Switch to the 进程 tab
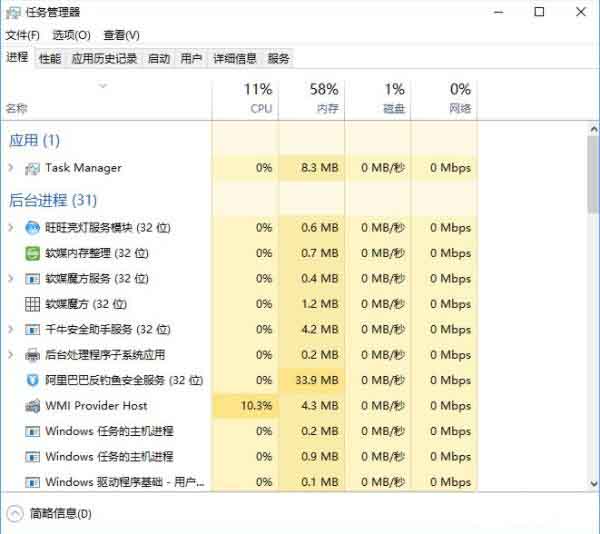600x534 pixels. [17, 57]
